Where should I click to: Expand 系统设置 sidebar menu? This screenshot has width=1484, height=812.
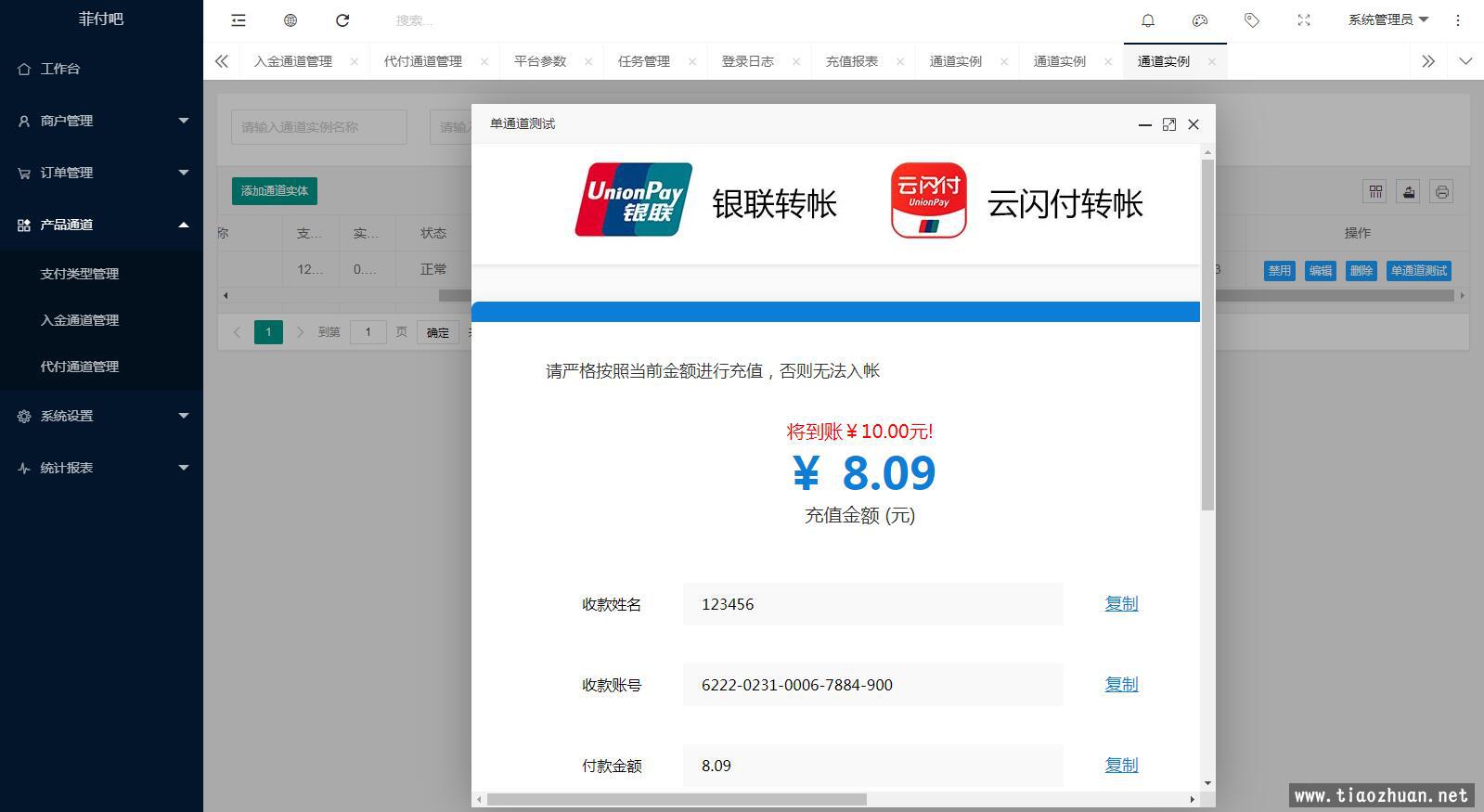(101, 416)
